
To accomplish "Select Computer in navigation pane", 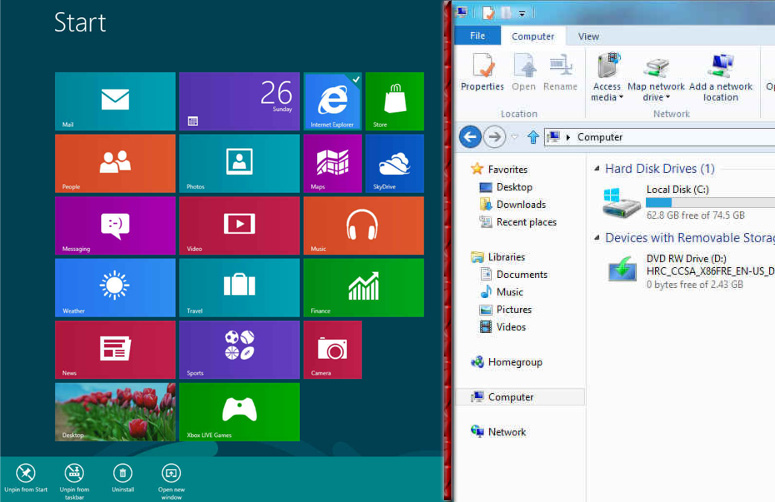I will pyautogui.click(x=520, y=397).
